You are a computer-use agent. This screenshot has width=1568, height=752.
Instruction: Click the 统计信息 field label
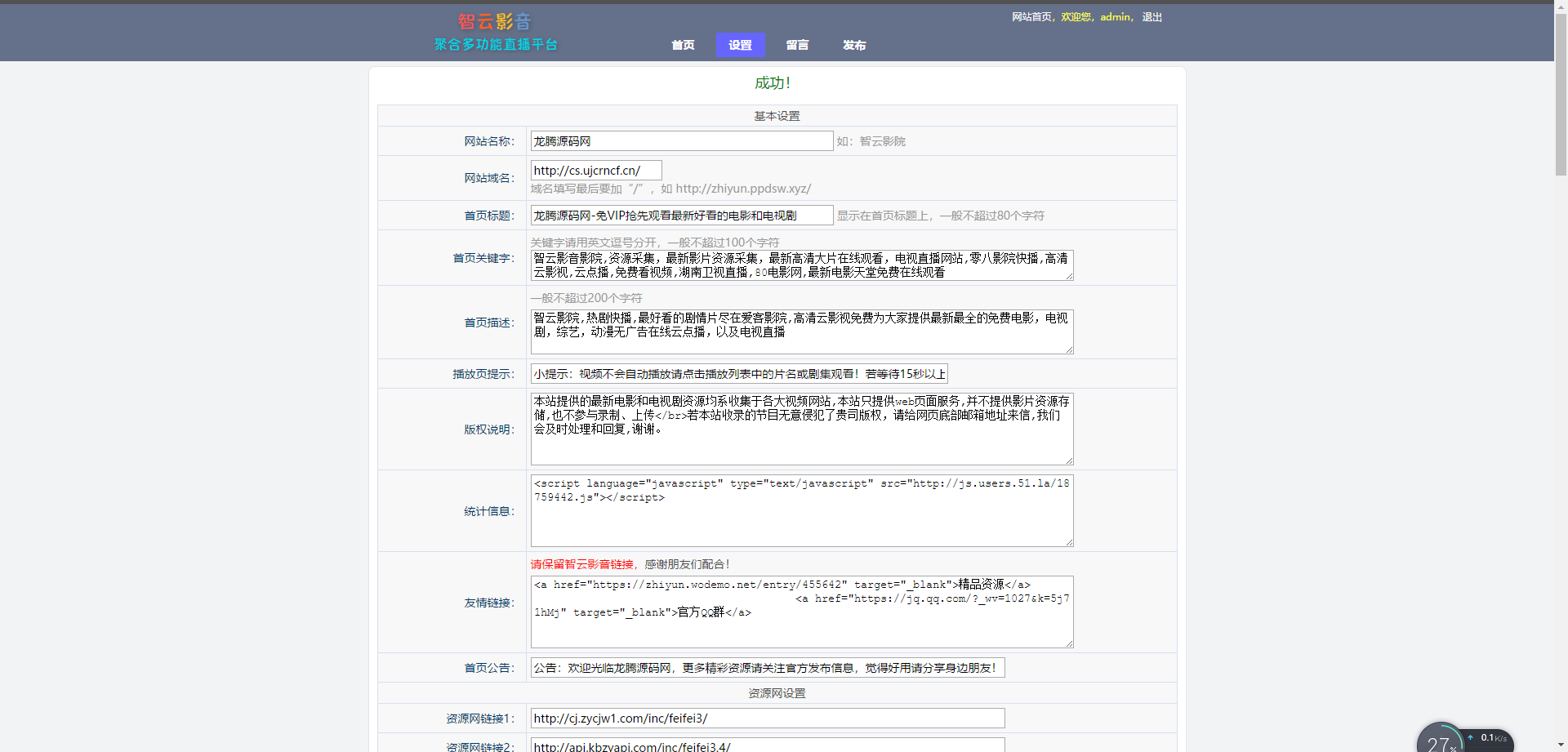tap(489, 511)
